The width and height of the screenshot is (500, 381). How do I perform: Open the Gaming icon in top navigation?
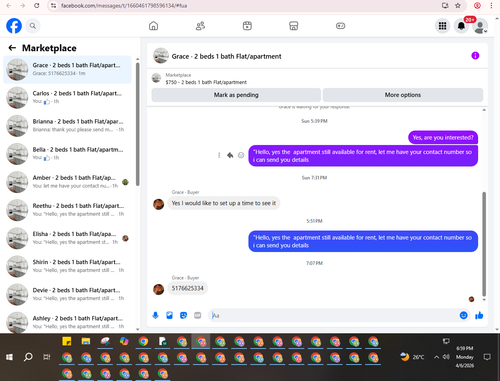pyautogui.click(x=340, y=26)
